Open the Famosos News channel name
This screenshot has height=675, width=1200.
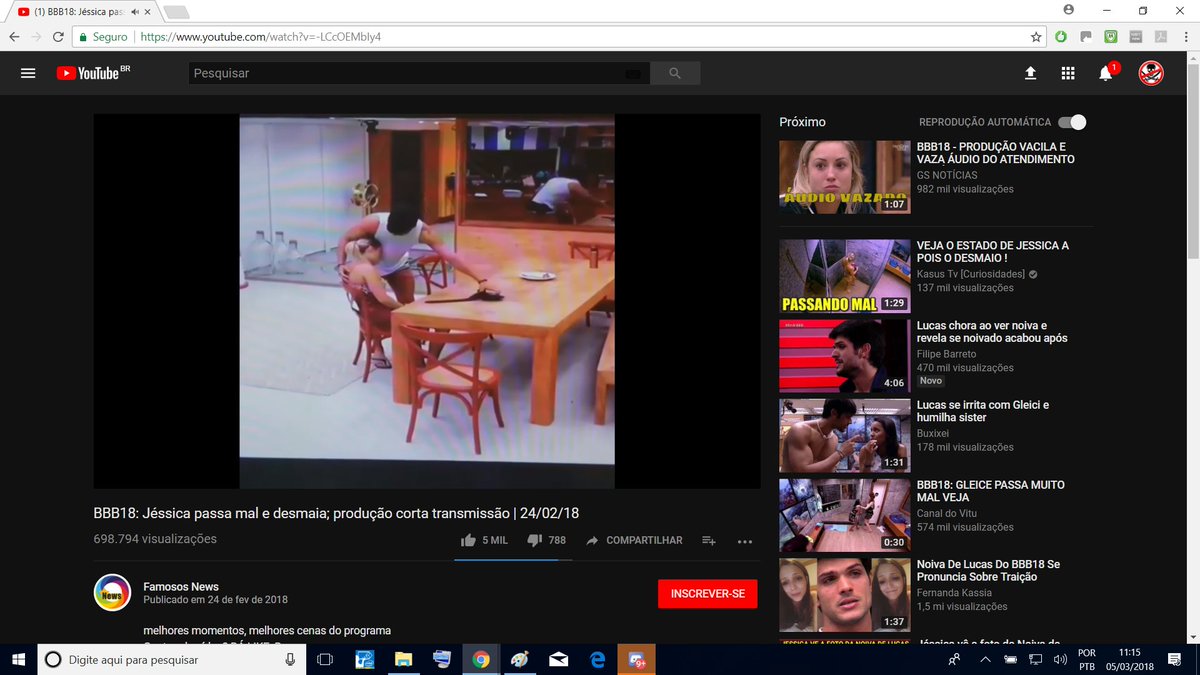(x=181, y=587)
